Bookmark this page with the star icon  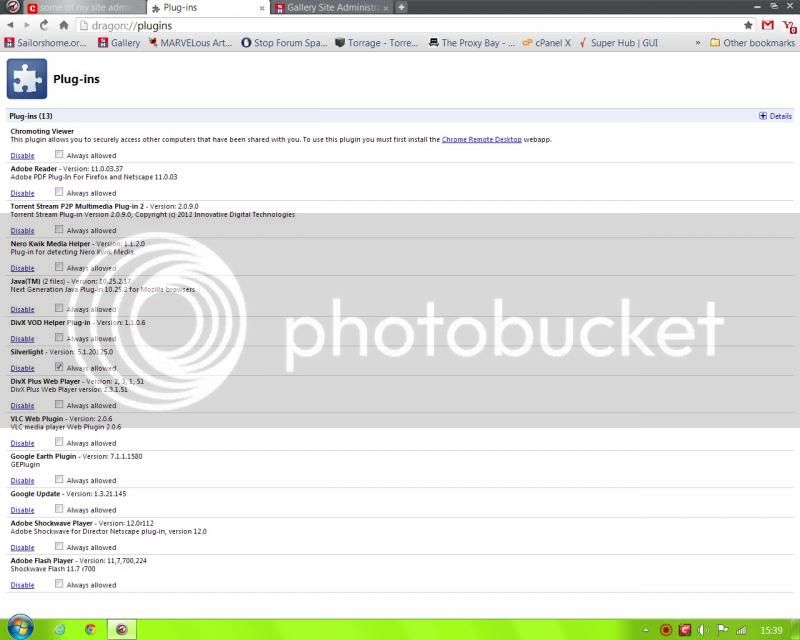point(748,25)
